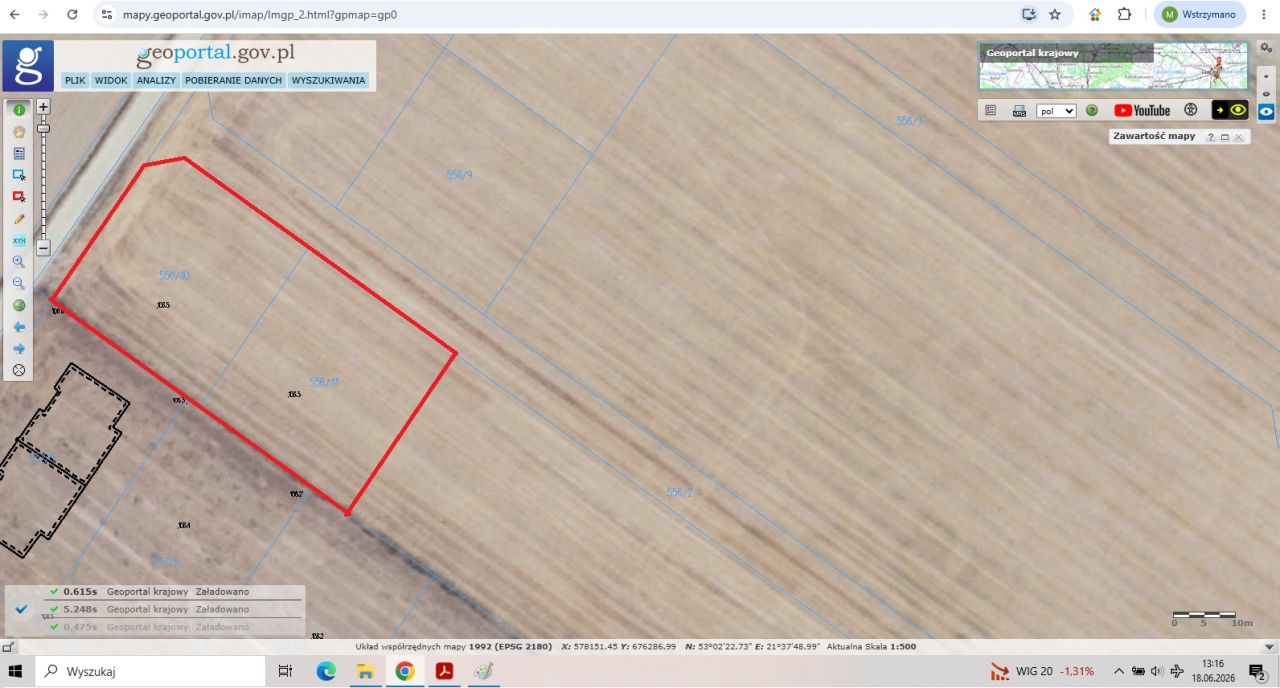1280x688 pixels.
Task: Open the install app icon in address bar
Action: (x=1028, y=15)
